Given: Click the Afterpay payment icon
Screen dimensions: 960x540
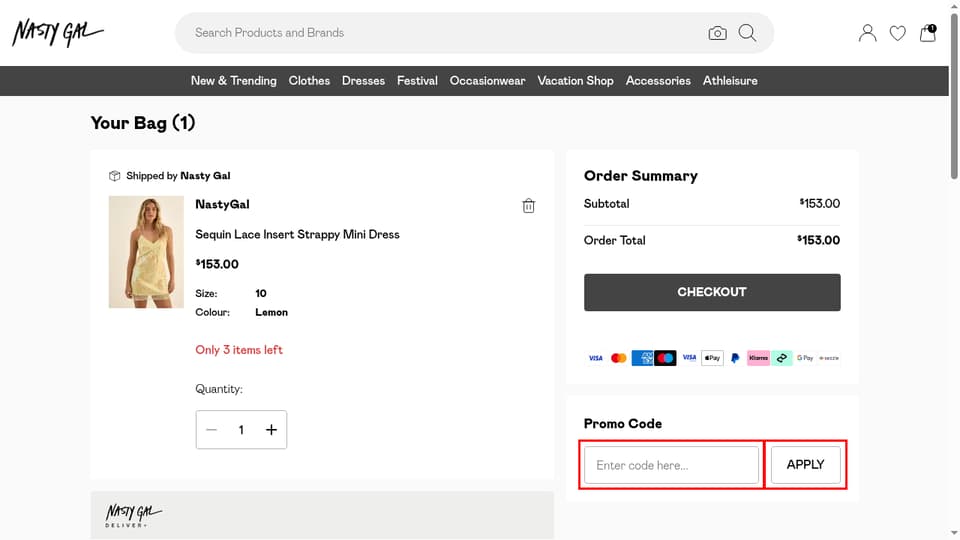Looking at the screenshot, I should 782,358.
